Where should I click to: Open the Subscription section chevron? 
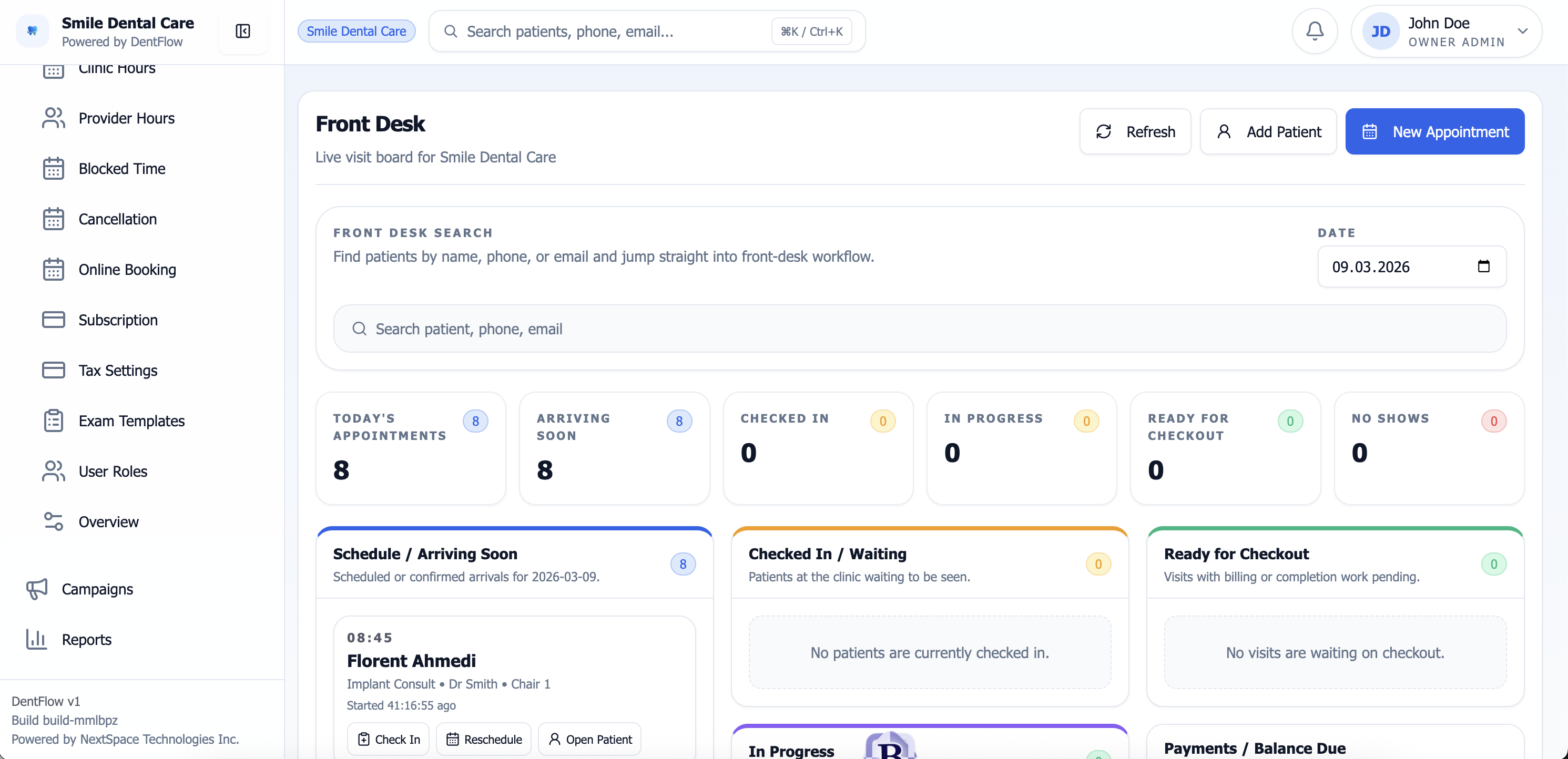click(x=54, y=320)
